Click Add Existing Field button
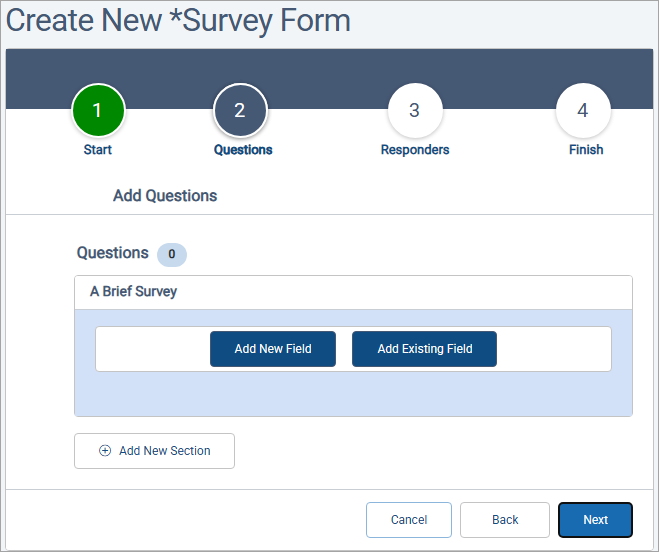The width and height of the screenshot is (659, 552). coord(424,349)
